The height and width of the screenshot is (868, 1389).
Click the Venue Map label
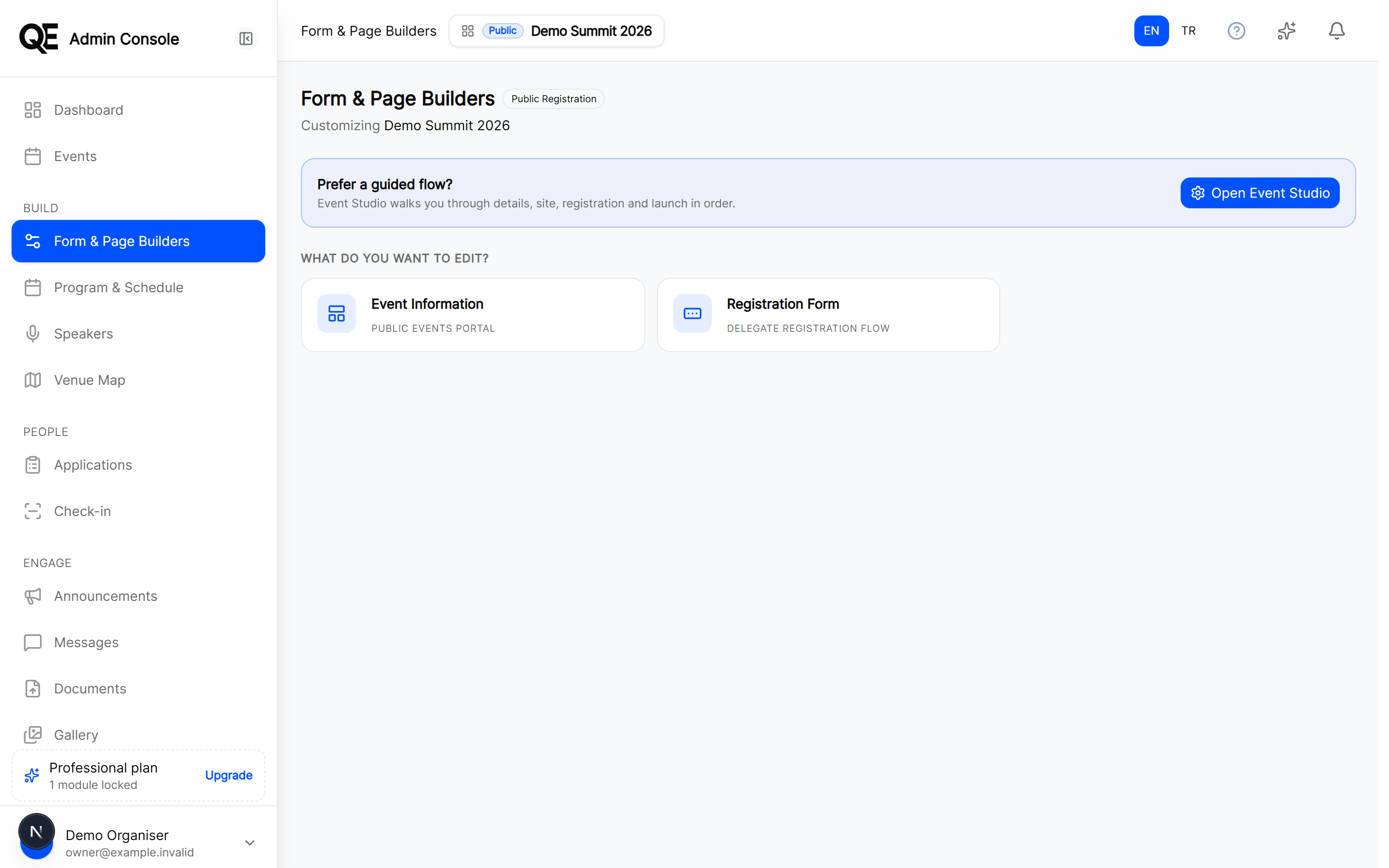pyautogui.click(x=90, y=380)
